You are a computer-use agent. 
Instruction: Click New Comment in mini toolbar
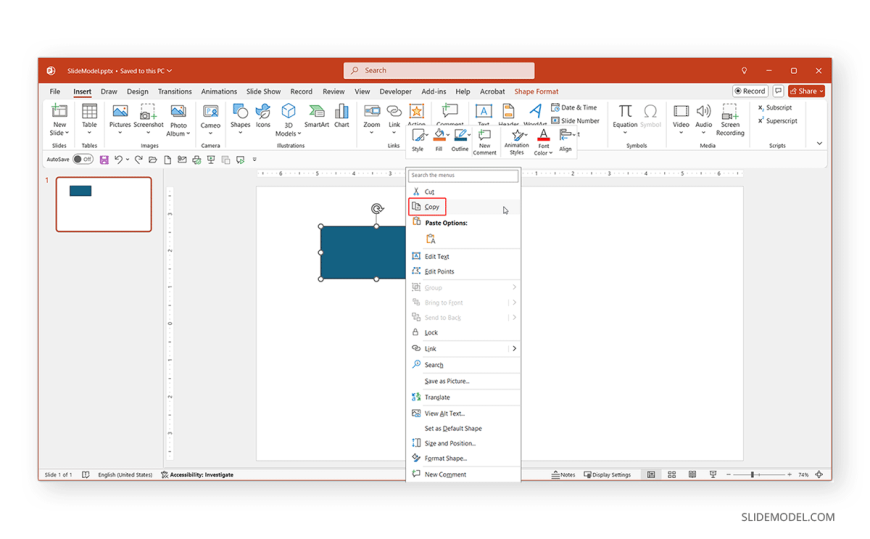pos(484,142)
